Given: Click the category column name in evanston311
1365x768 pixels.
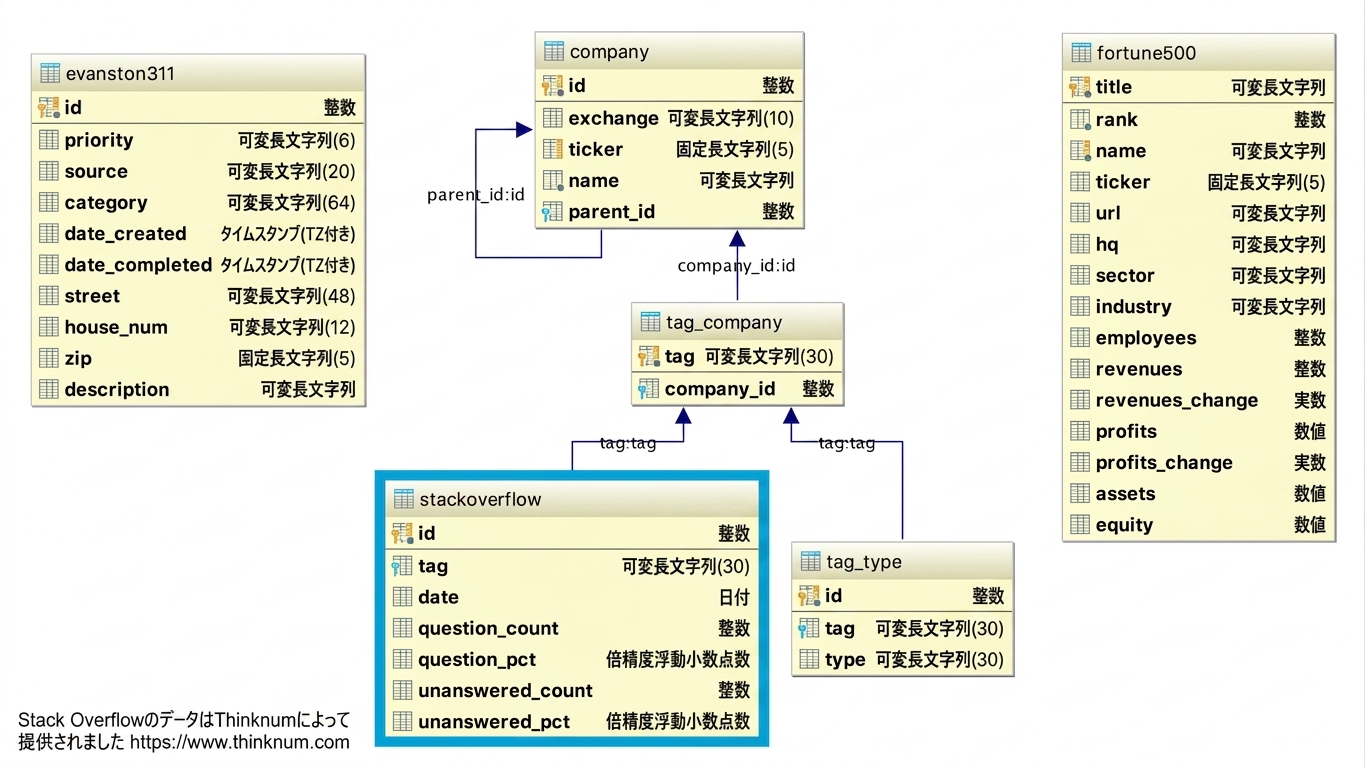Looking at the screenshot, I should (106, 203).
